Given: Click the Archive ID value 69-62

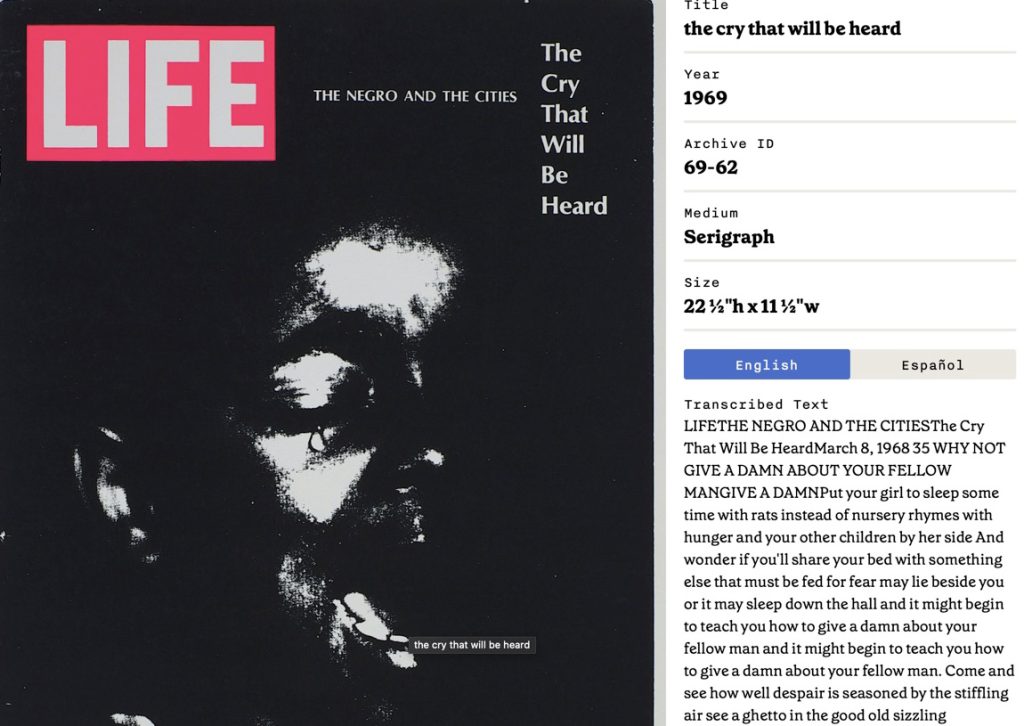Looking at the screenshot, I should (x=711, y=168).
